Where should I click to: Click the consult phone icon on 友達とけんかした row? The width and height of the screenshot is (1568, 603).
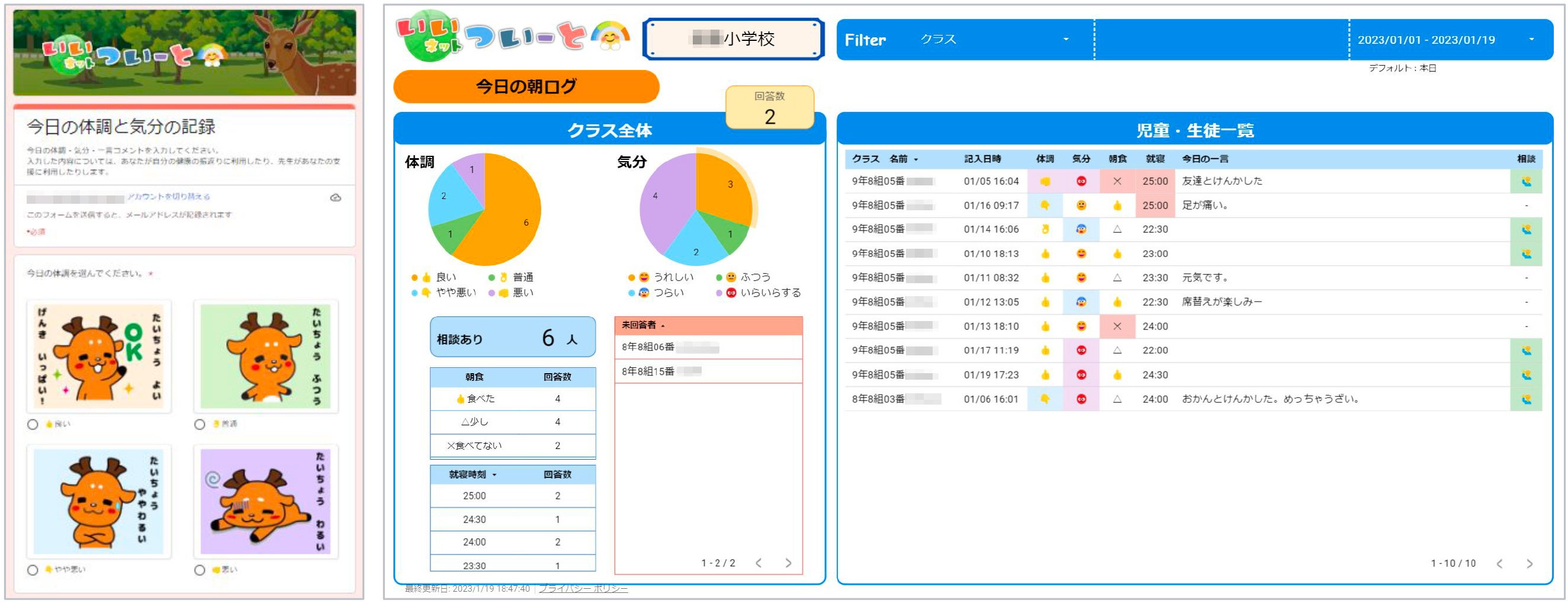click(1527, 181)
